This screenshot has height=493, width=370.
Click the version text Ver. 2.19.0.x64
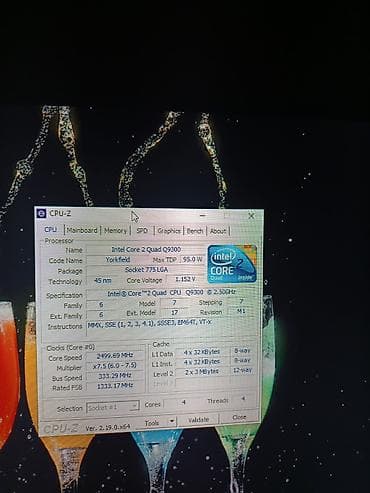click(107, 427)
